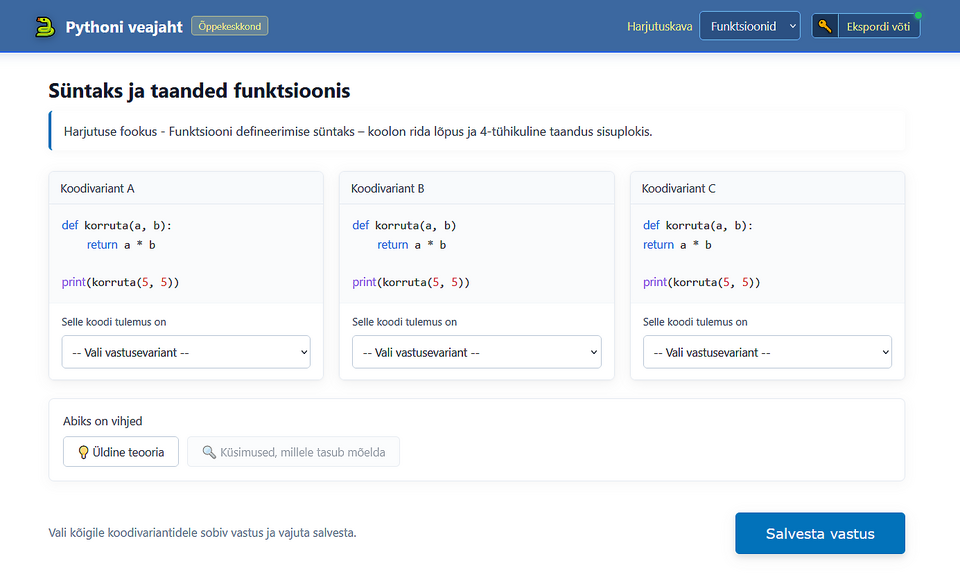
Task: Click the Harjutuskava label
Action: click(659, 26)
